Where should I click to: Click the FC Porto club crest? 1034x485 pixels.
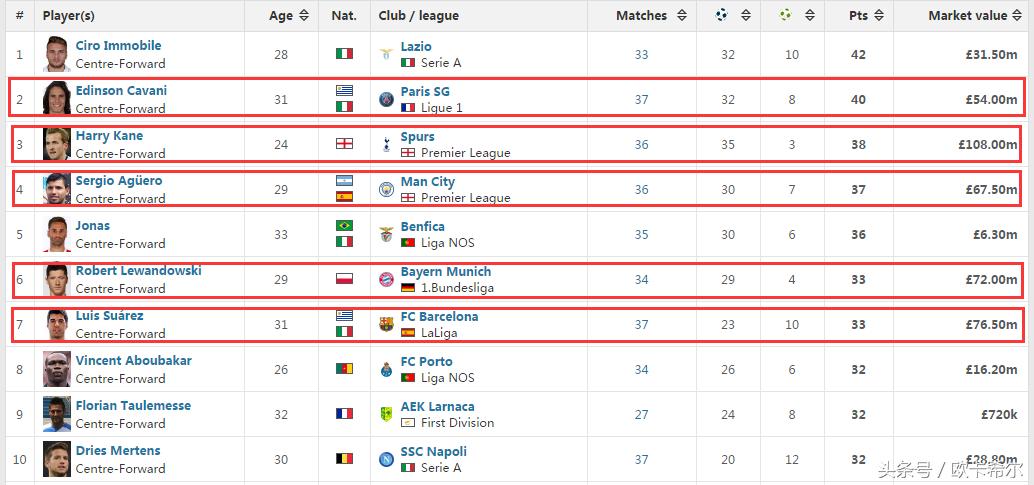(386, 369)
